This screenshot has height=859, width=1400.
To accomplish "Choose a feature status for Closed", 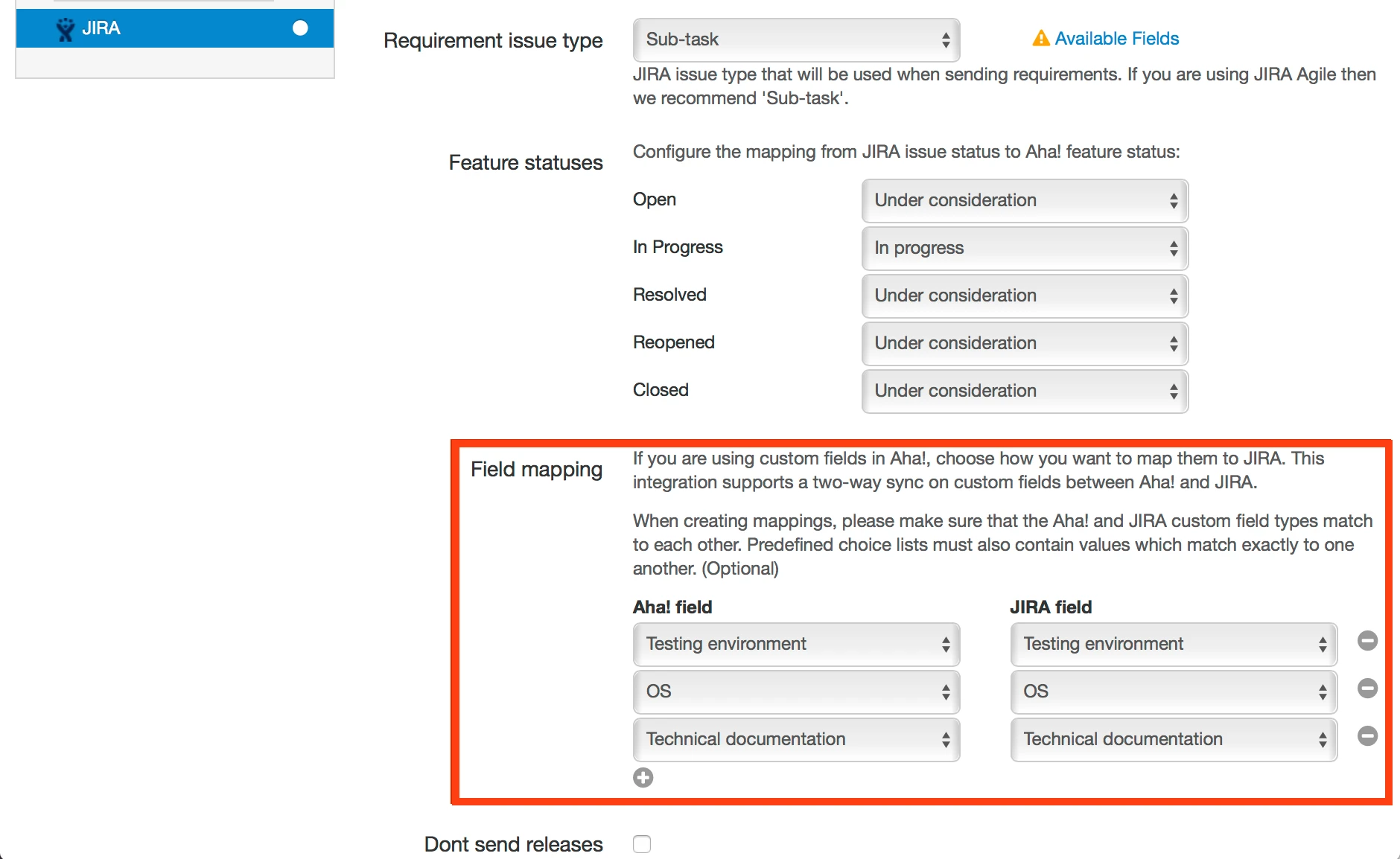I will [1024, 392].
